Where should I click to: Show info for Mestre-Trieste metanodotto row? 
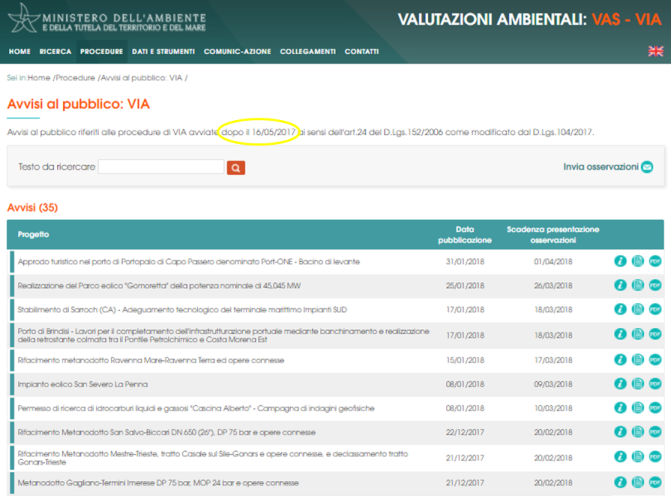620,457
